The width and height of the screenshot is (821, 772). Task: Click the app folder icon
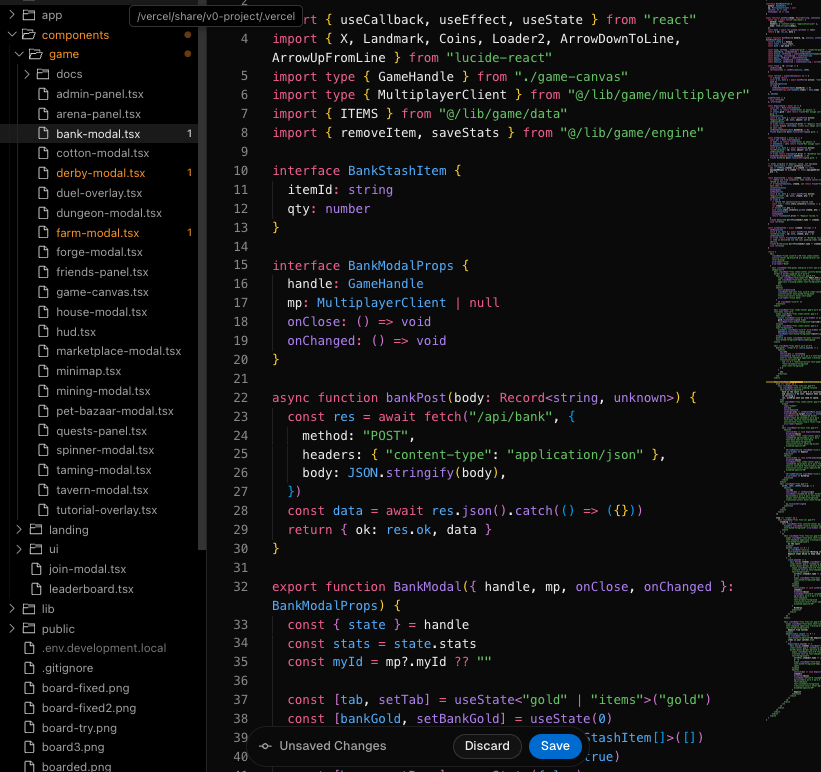click(x=29, y=15)
